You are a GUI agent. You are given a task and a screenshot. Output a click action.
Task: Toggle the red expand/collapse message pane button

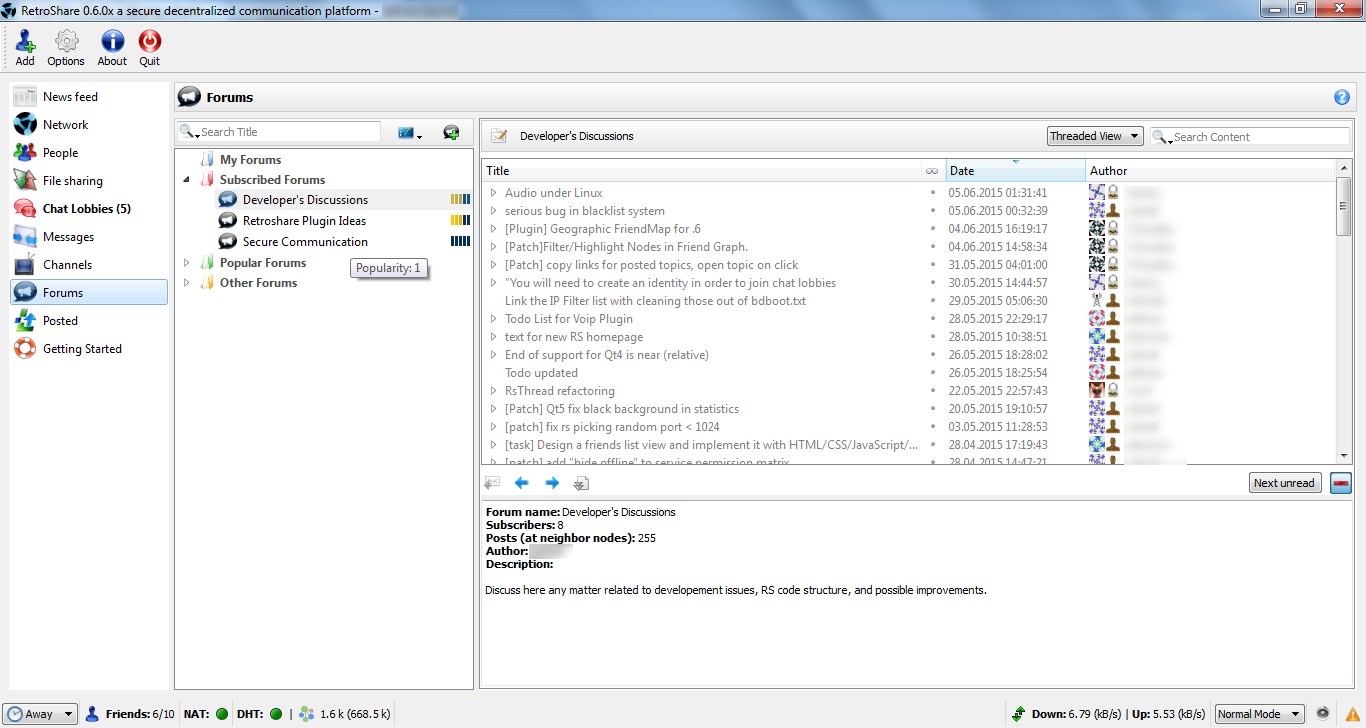pyautogui.click(x=1340, y=483)
